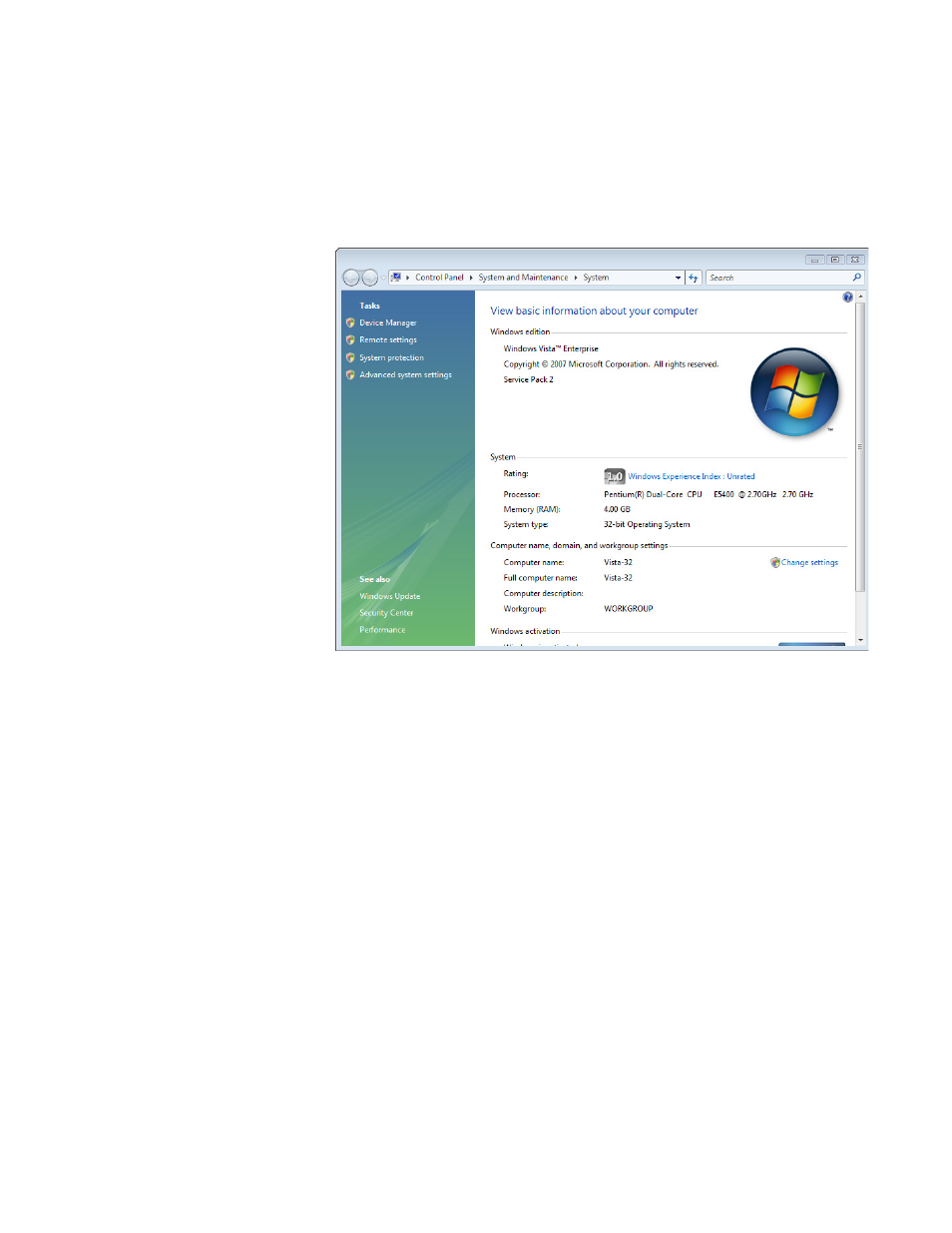This screenshot has height=1233, width=952.
Task: Click the 'Computer description:' label
Action: point(543,594)
